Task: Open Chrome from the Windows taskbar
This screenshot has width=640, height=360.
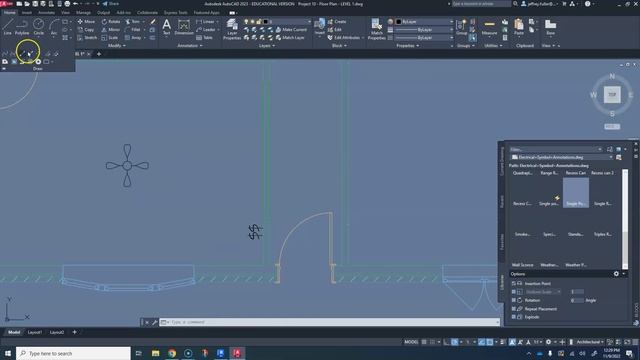Action: click(x=172, y=353)
